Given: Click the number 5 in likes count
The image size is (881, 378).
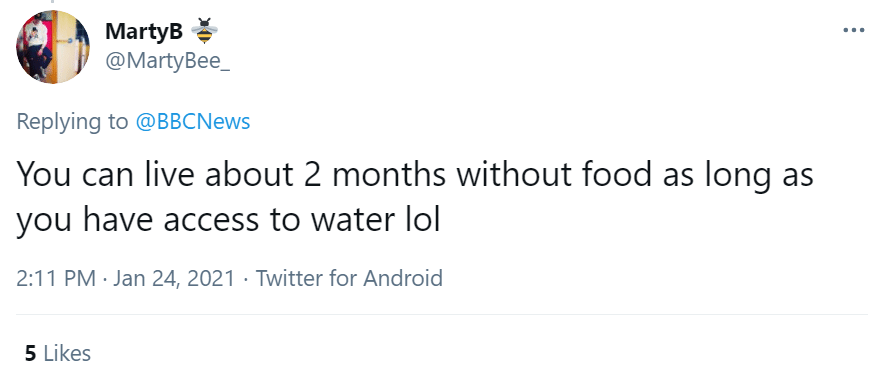Looking at the screenshot, I should coord(30,353).
